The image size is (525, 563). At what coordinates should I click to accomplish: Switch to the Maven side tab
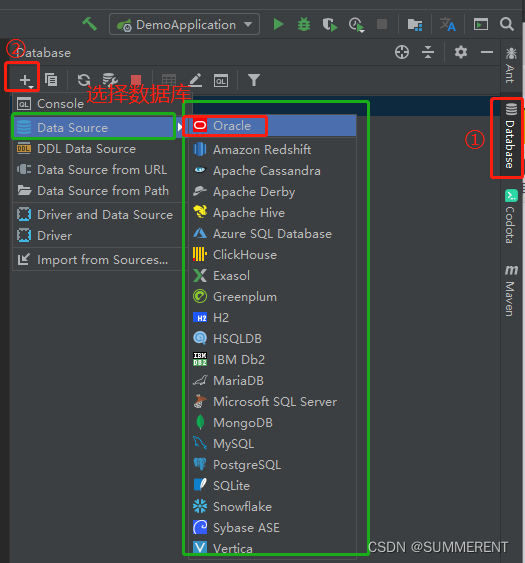click(x=511, y=291)
